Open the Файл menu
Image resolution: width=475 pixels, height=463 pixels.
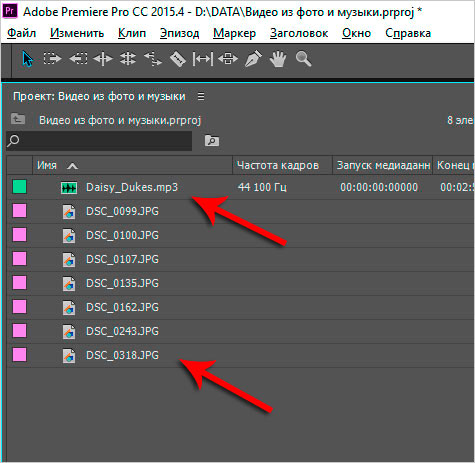22,33
